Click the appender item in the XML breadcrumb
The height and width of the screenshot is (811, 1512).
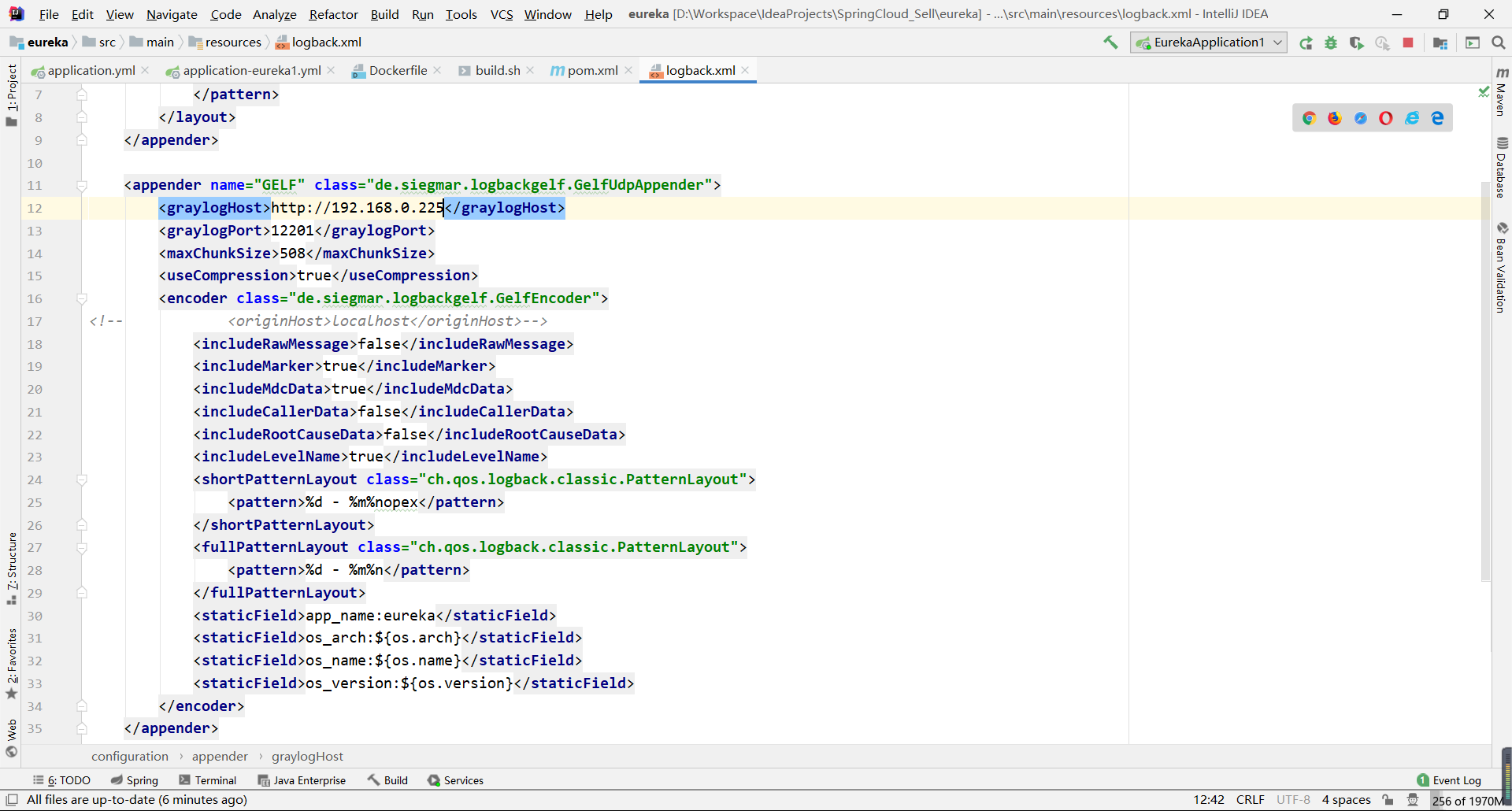220,757
